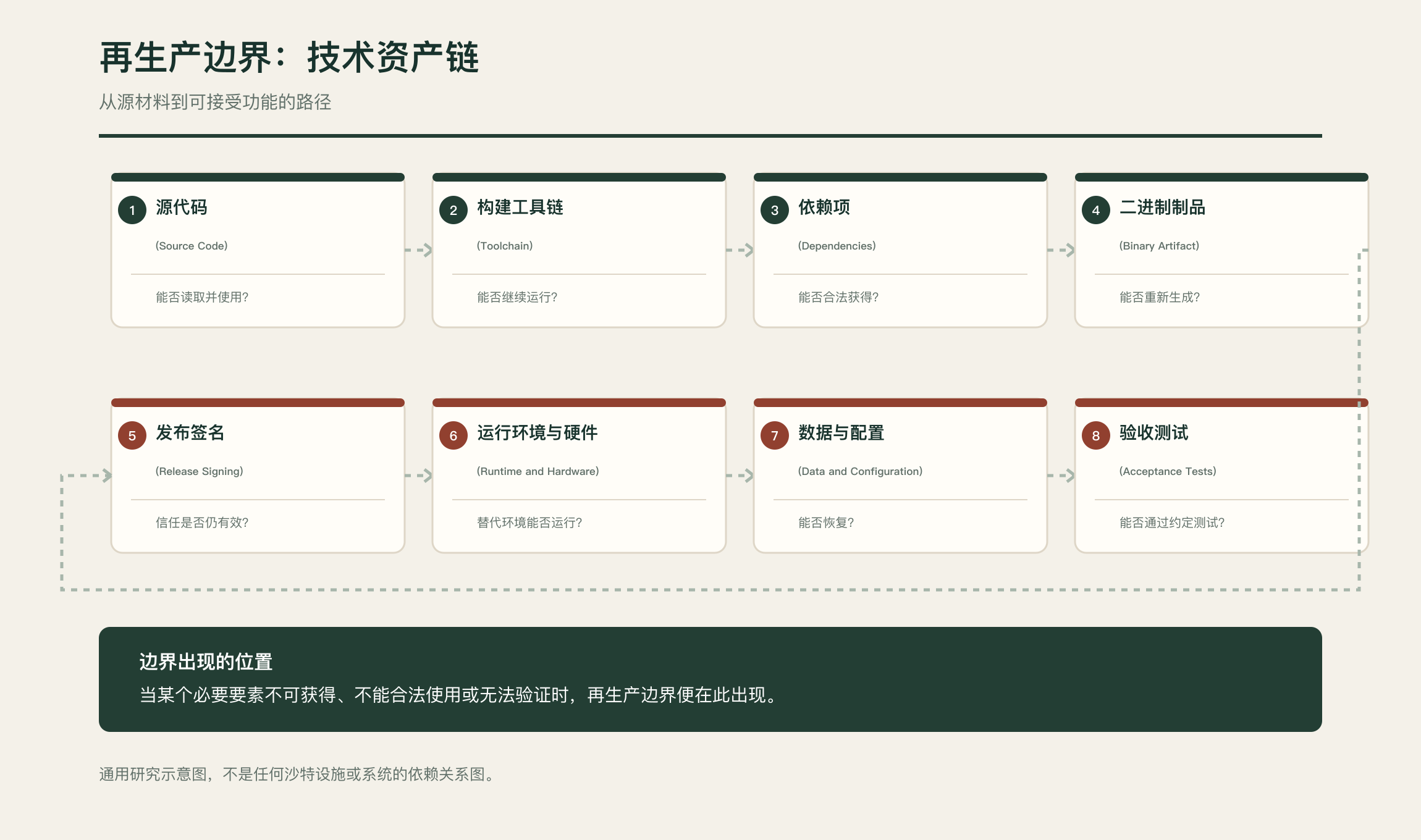1421x840 pixels.
Task: Click the (Source Code) subtitle
Action: tap(192, 246)
